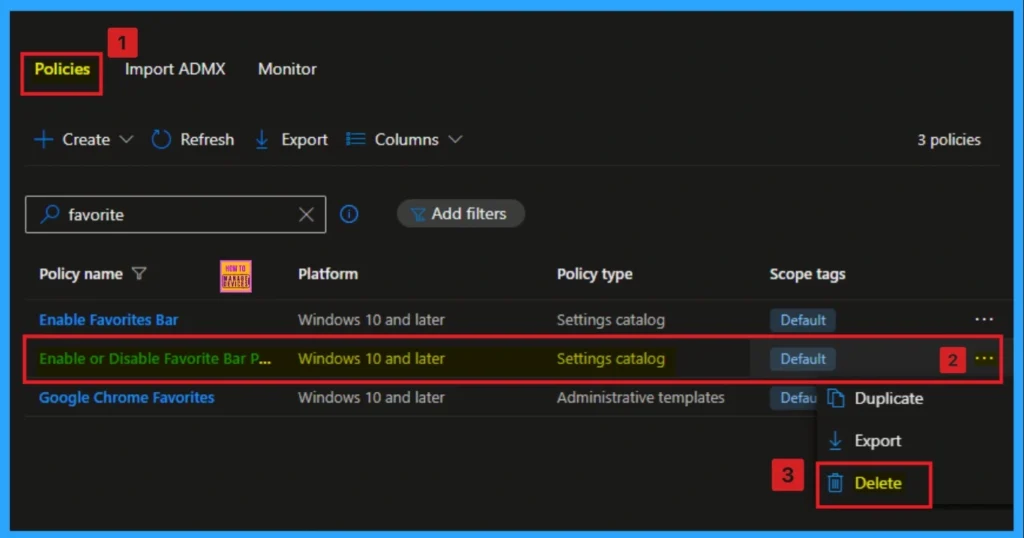The image size is (1024, 538).
Task: Choose Export in the context menu
Action: click(878, 441)
